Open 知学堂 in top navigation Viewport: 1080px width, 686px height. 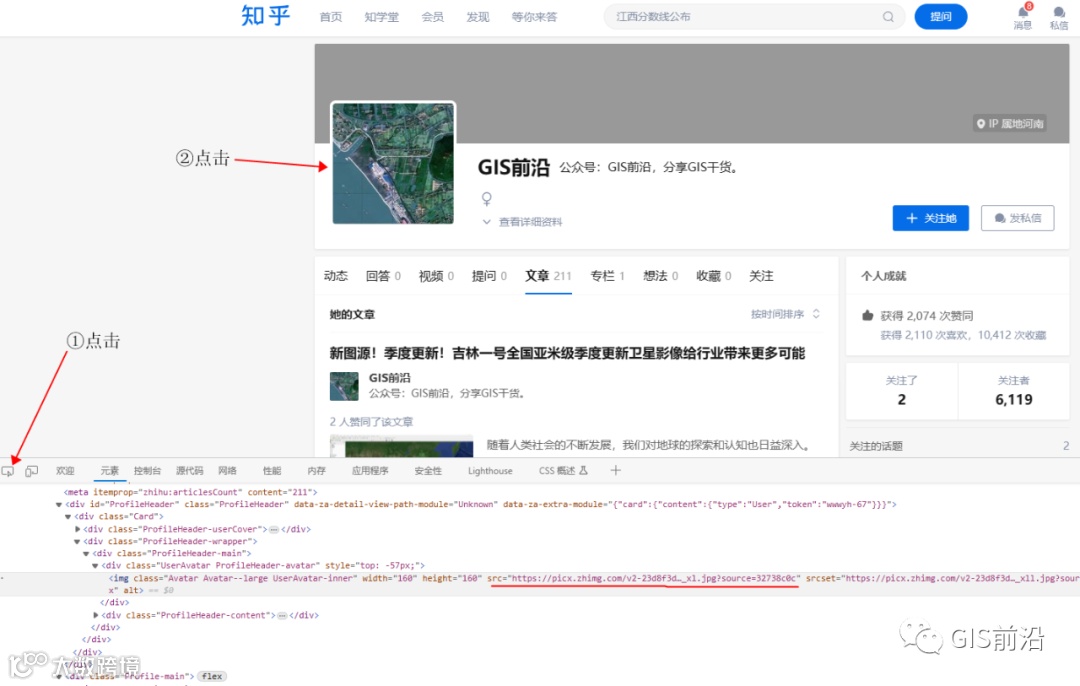click(x=382, y=17)
